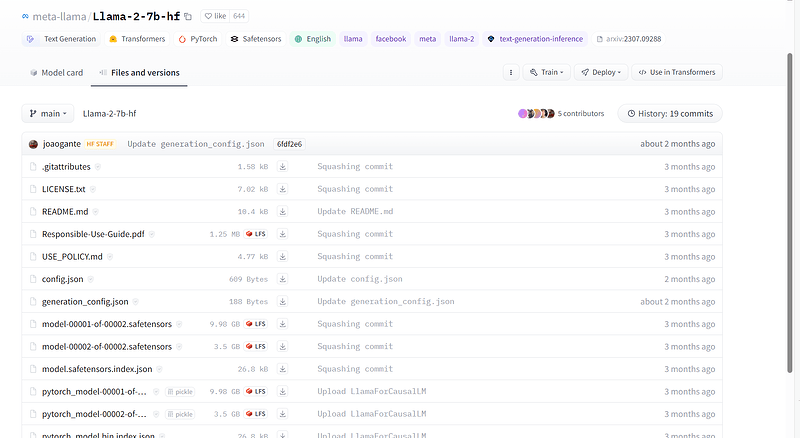Open arxiv:2307.09288 paper link

click(629, 39)
